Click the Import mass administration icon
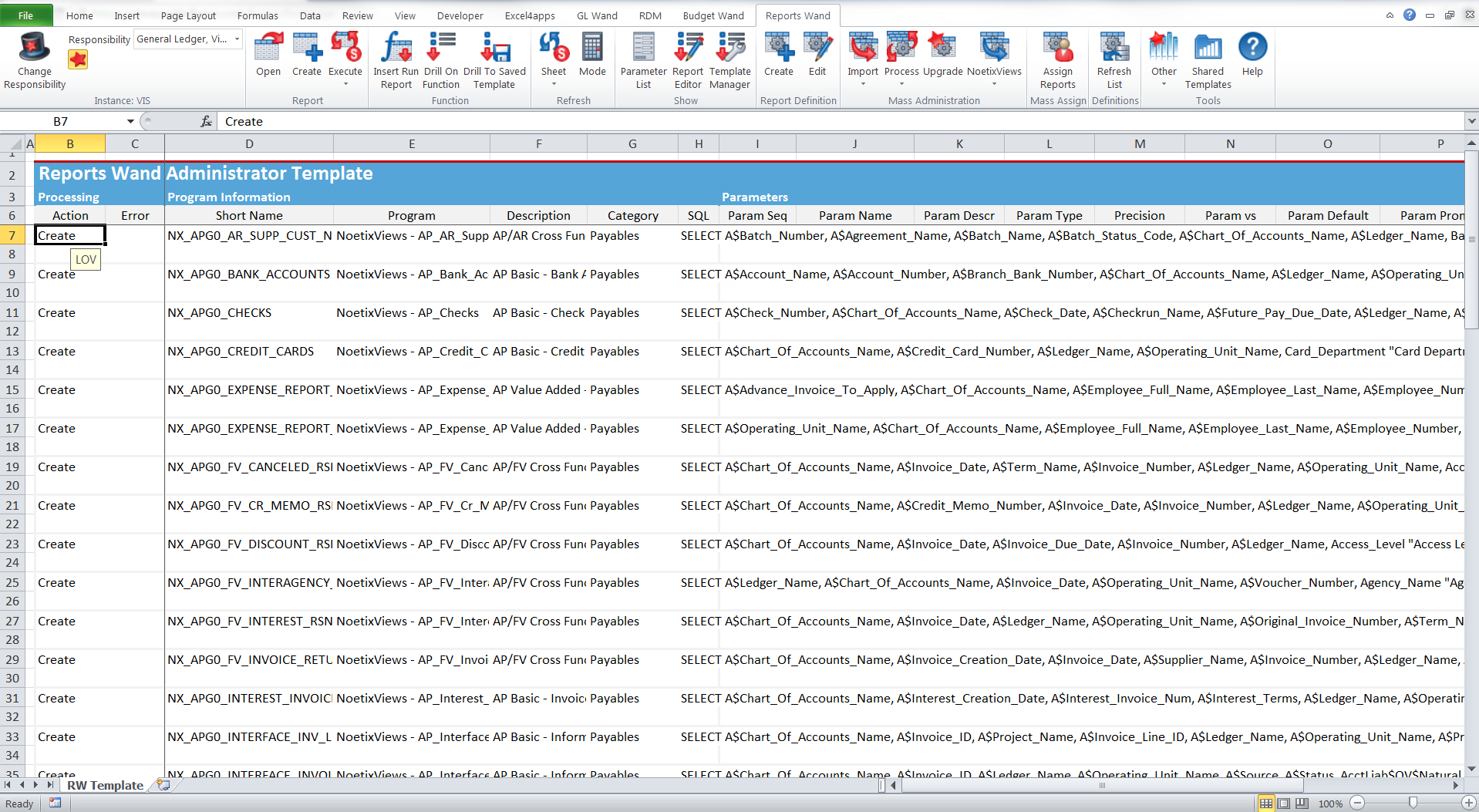The height and width of the screenshot is (812, 1479). click(x=863, y=47)
